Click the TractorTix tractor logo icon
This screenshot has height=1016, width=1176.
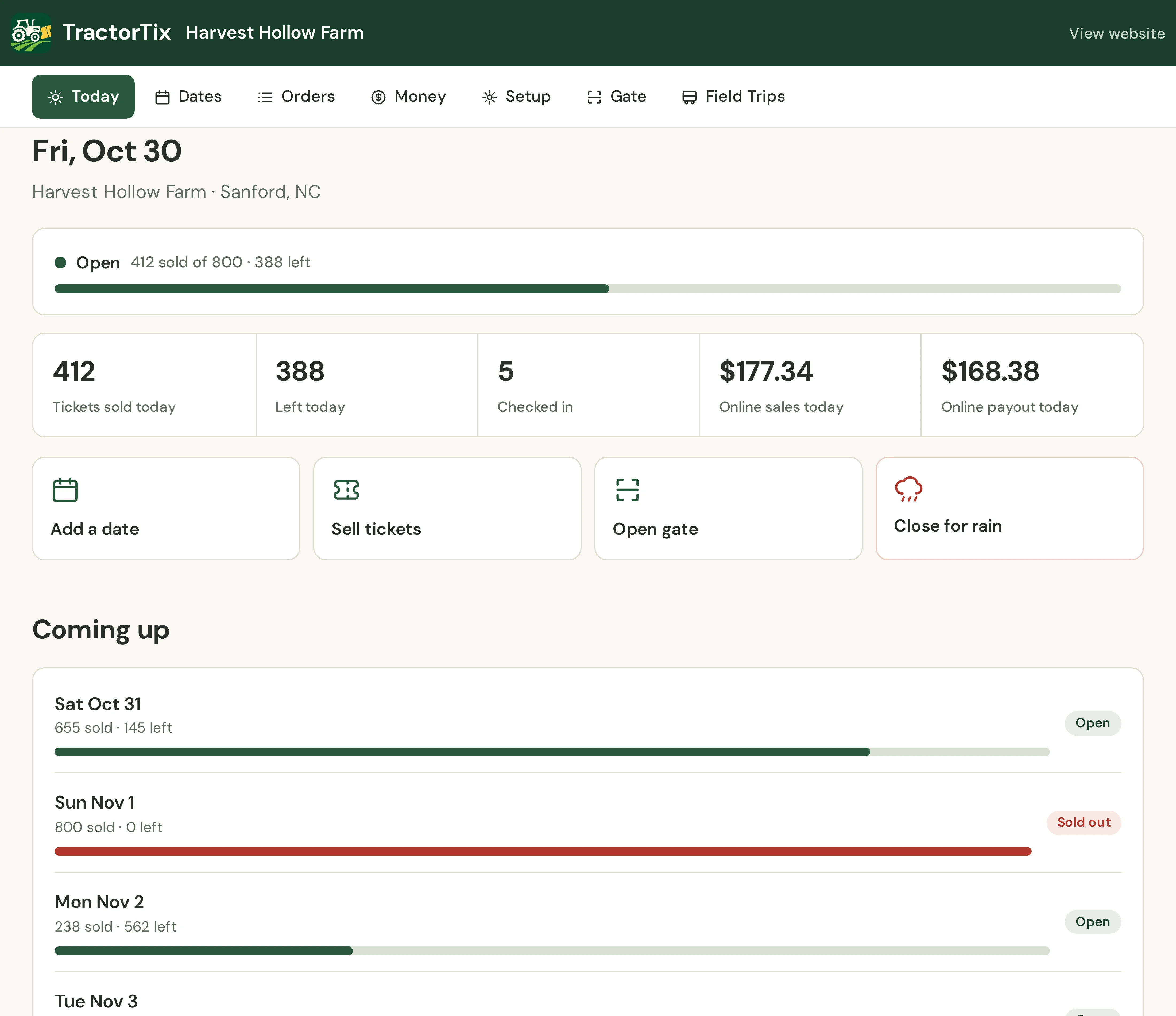coord(31,33)
